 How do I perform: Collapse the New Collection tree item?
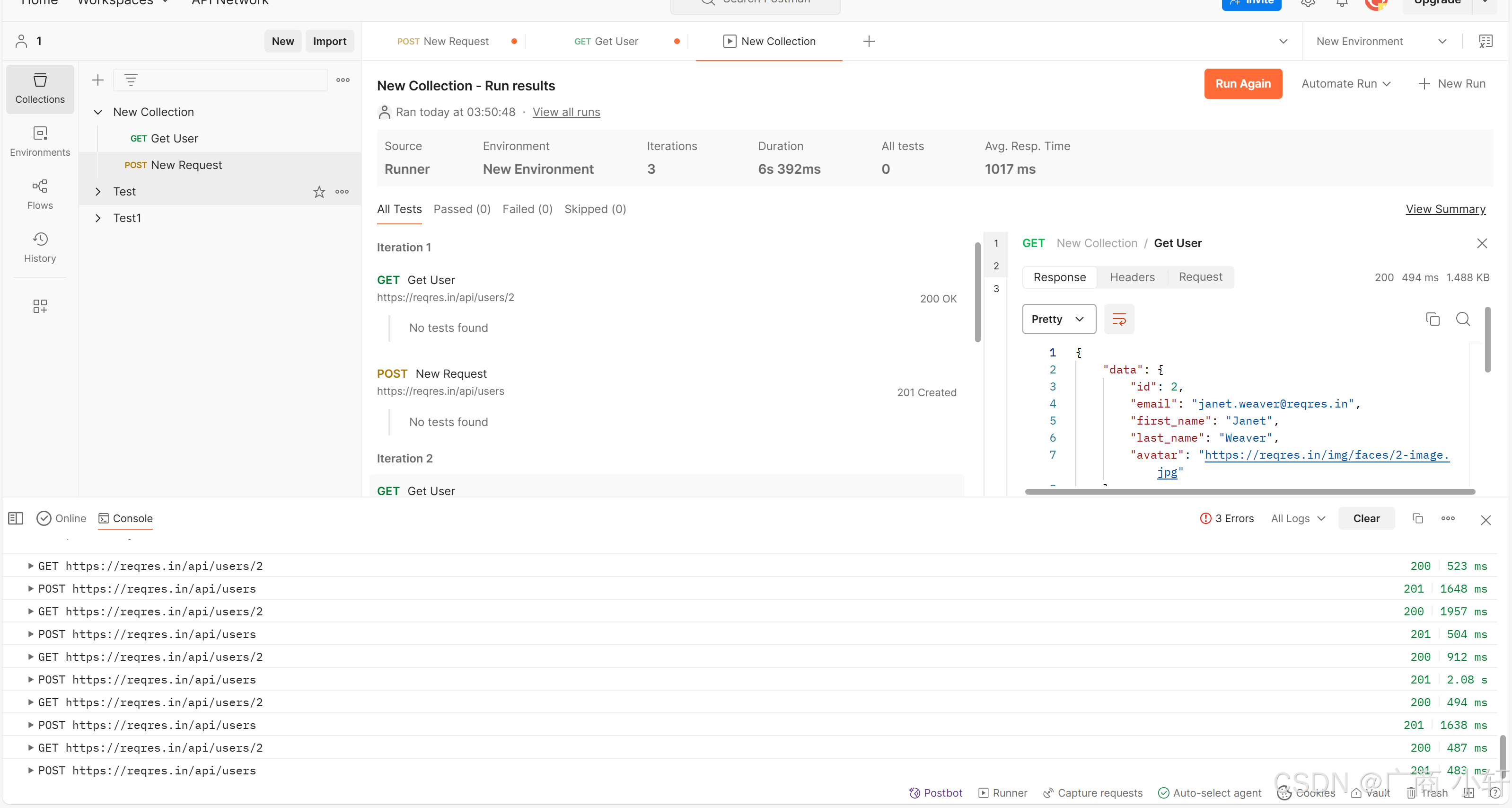tap(98, 112)
